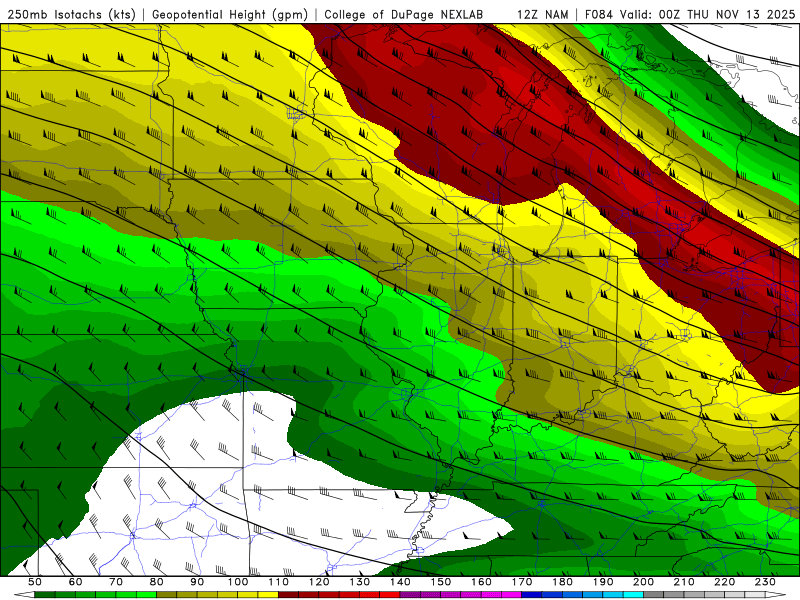Click the 60 label on the color scale
Viewport: 800px width, 600px height.
coord(76,582)
